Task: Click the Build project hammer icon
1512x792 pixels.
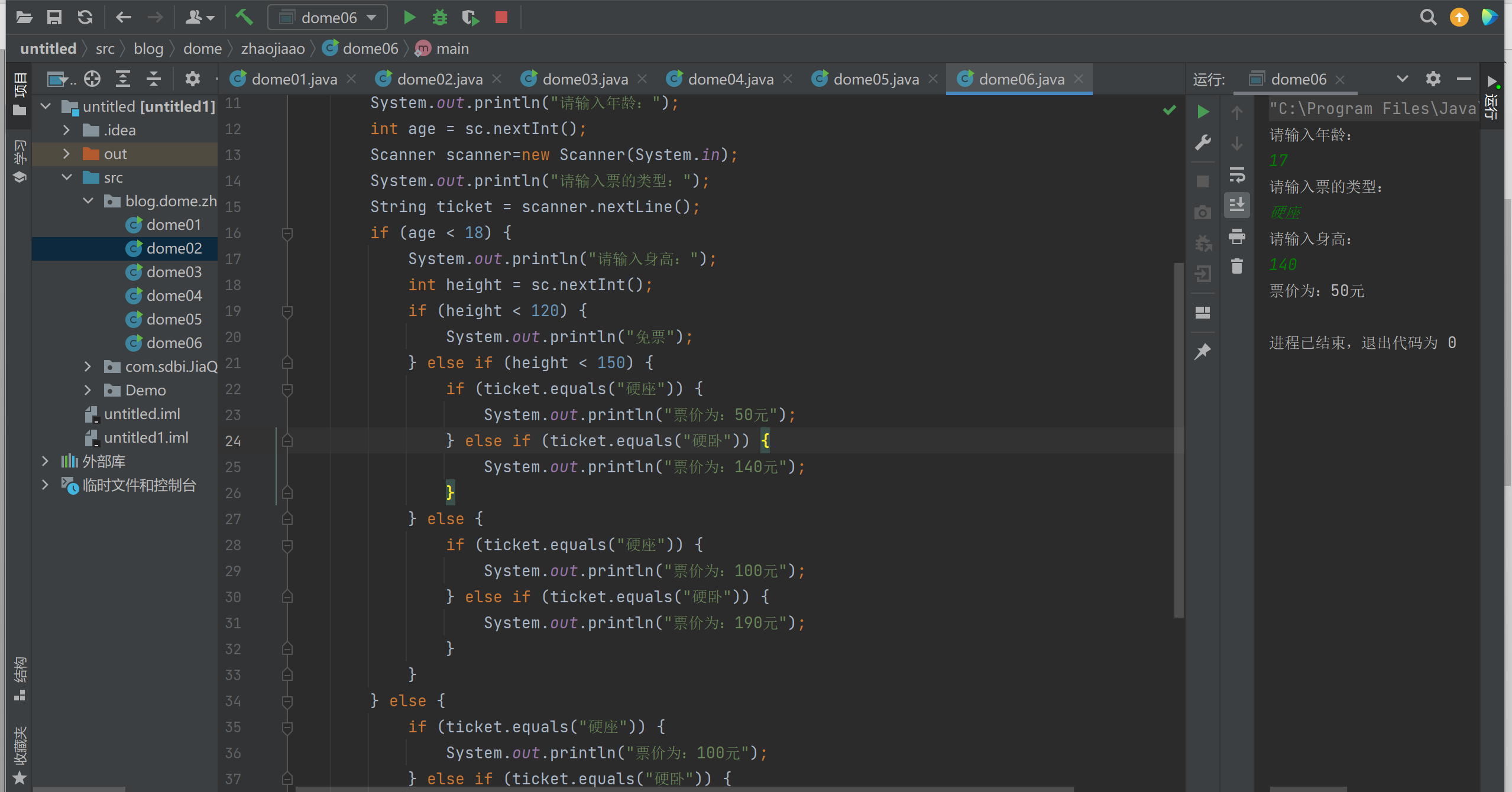Action: pyautogui.click(x=244, y=17)
